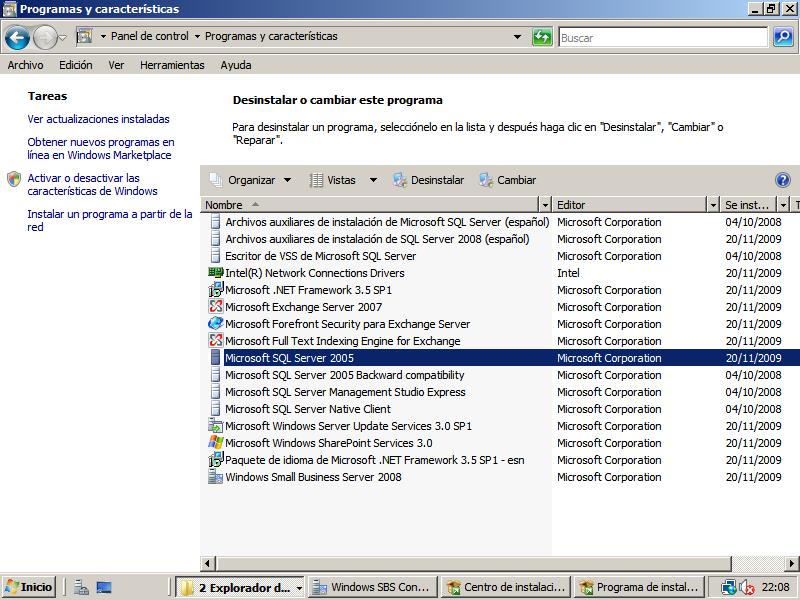Switch to Centro de instalación taskbar button
The height and width of the screenshot is (600, 800).
[505, 587]
